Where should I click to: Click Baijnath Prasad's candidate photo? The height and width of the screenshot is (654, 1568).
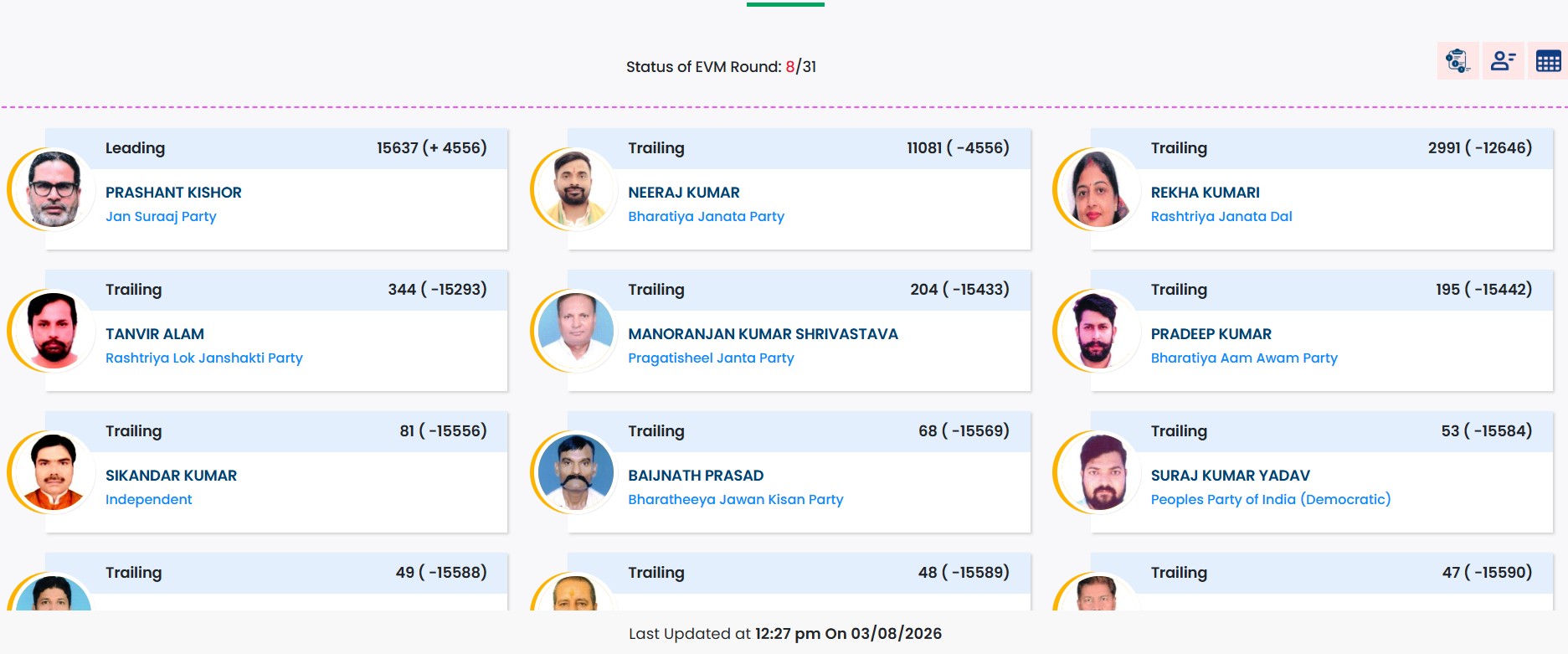click(x=576, y=472)
